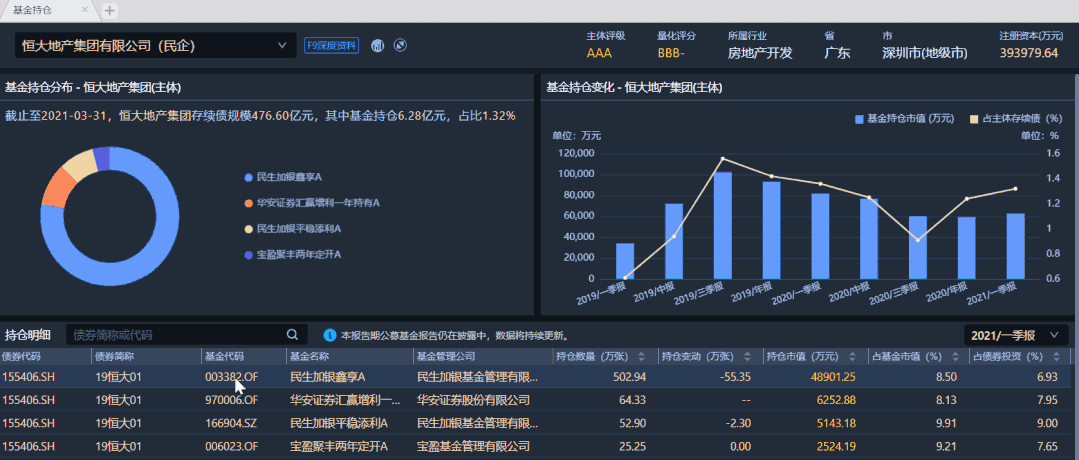Viewport: 1079px width, 460px height.
Task: Click the 房地产开发 industry value
Action: [x=760, y=53]
